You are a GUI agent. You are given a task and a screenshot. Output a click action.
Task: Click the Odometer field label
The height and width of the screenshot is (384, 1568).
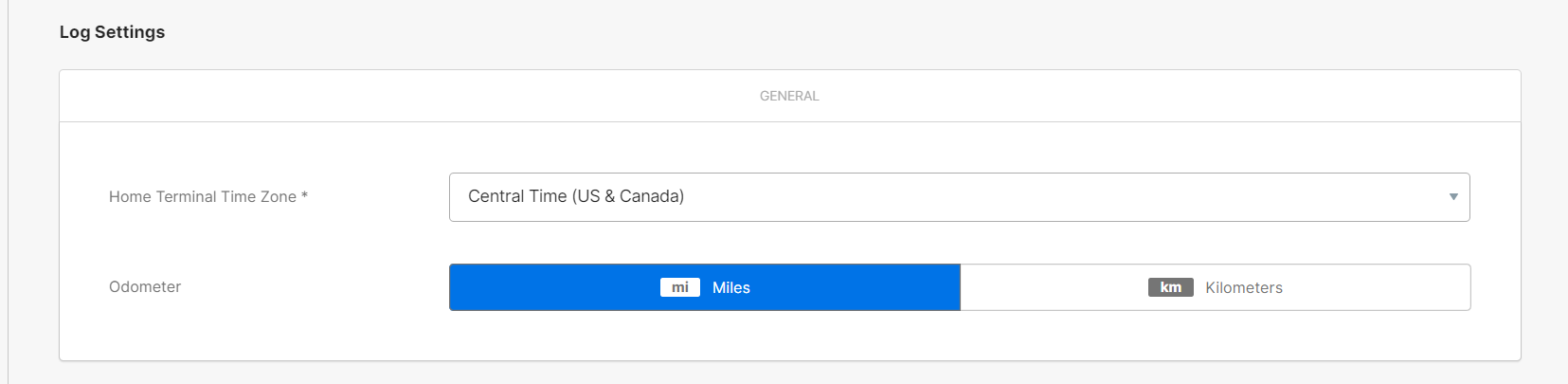coord(145,287)
